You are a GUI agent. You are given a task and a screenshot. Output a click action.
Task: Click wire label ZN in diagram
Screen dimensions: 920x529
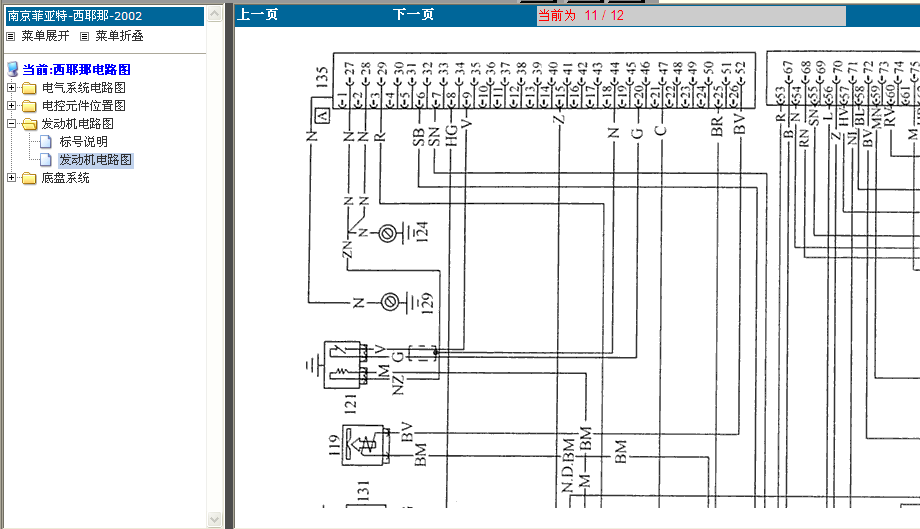pyautogui.click(x=347, y=249)
